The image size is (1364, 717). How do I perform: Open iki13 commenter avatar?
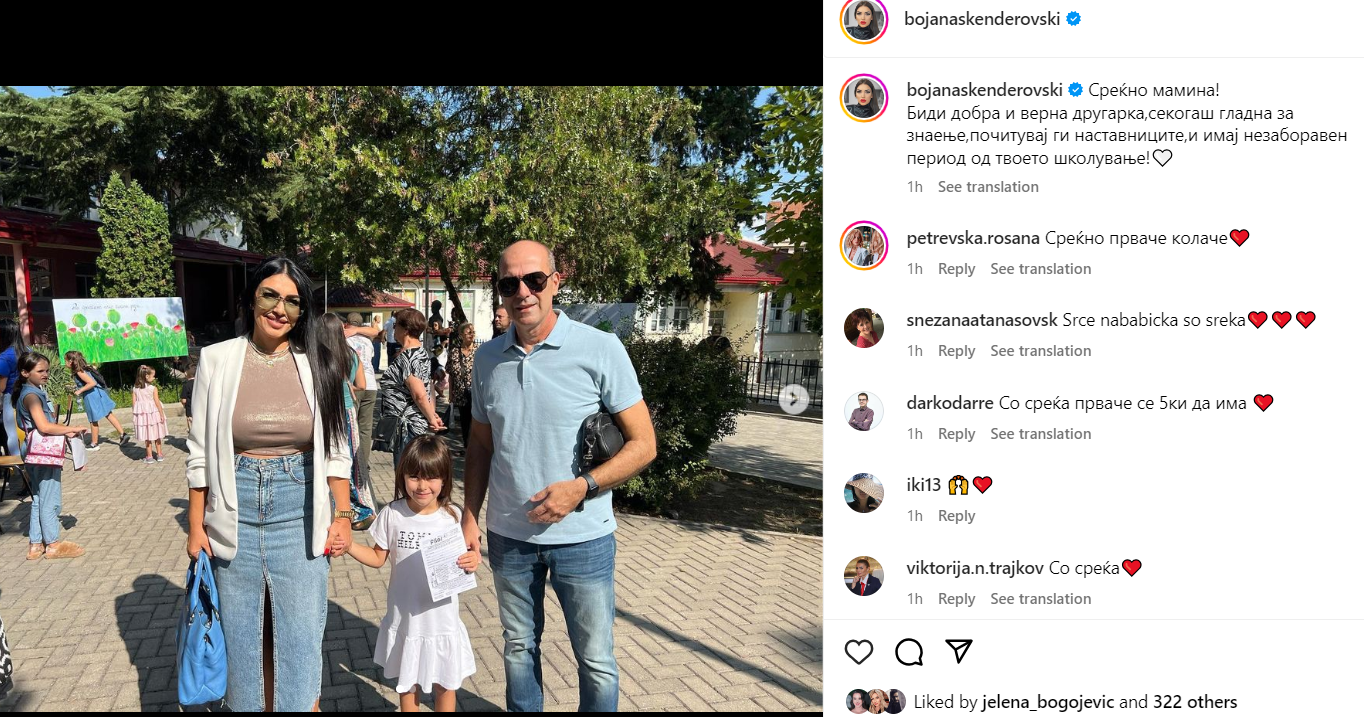pos(864,492)
